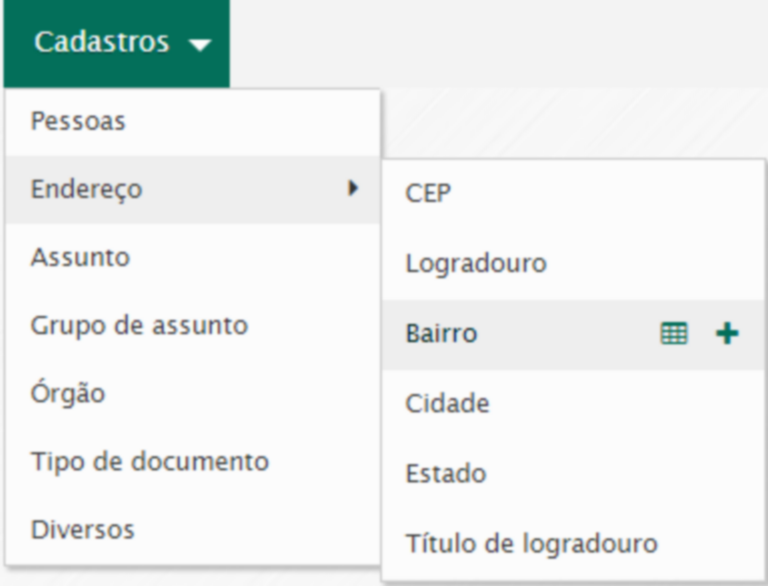768x586 pixels.
Task: Click the Bairro submenu label
Action: click(441, 334)
